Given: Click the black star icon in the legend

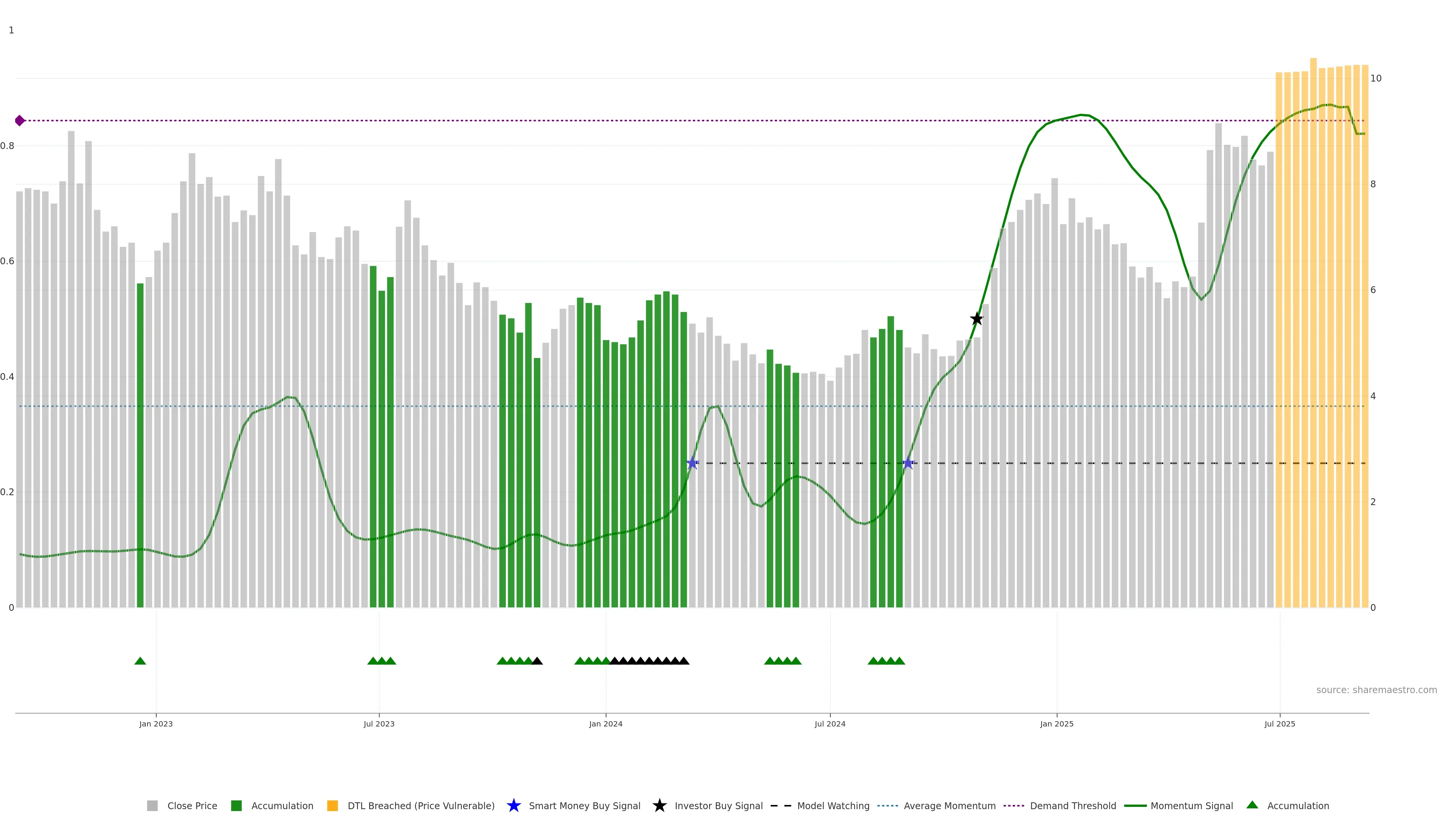Looking at the screenshot, I should [659, 805].
